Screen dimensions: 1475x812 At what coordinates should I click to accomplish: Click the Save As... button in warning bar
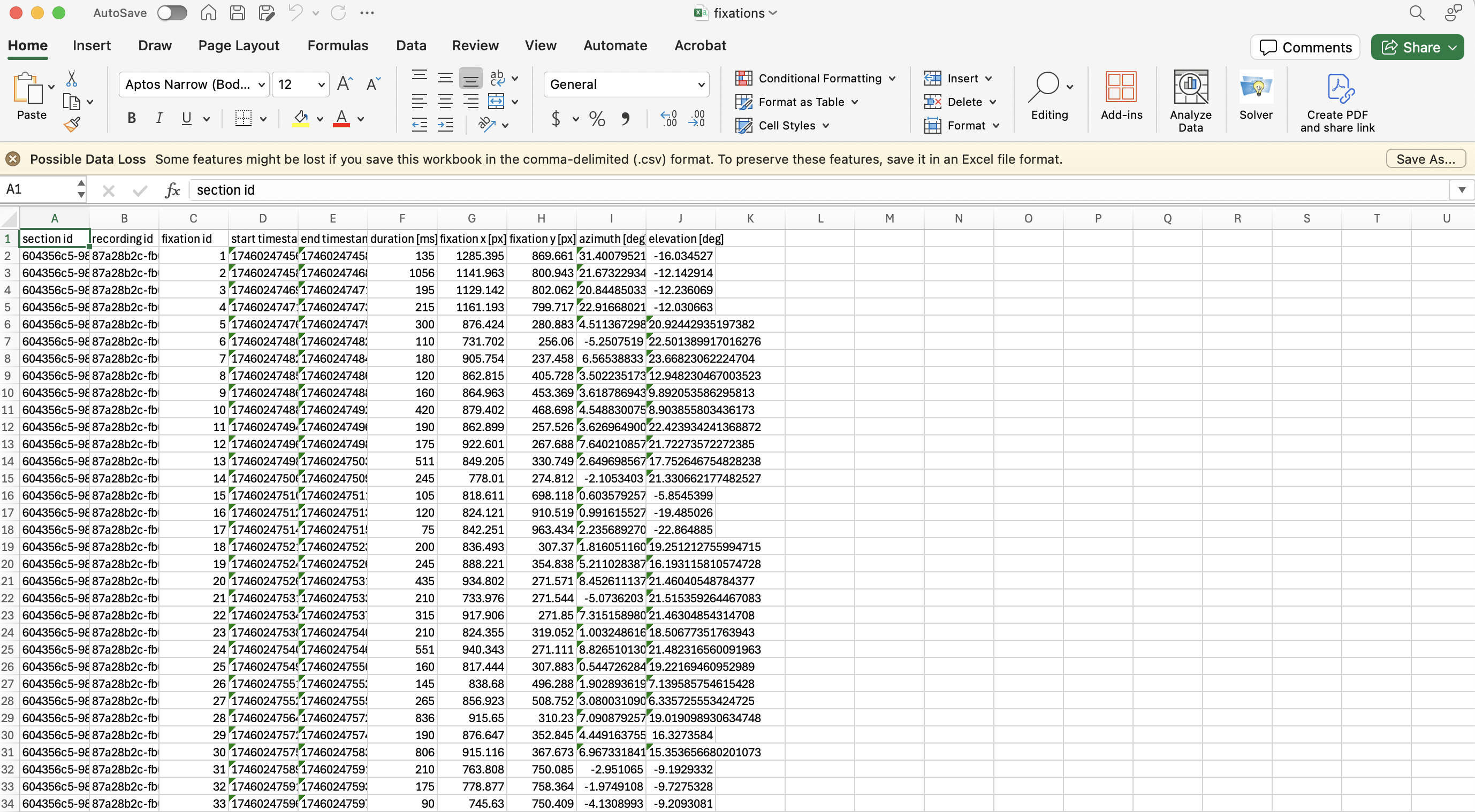[x=1426, y=159]
